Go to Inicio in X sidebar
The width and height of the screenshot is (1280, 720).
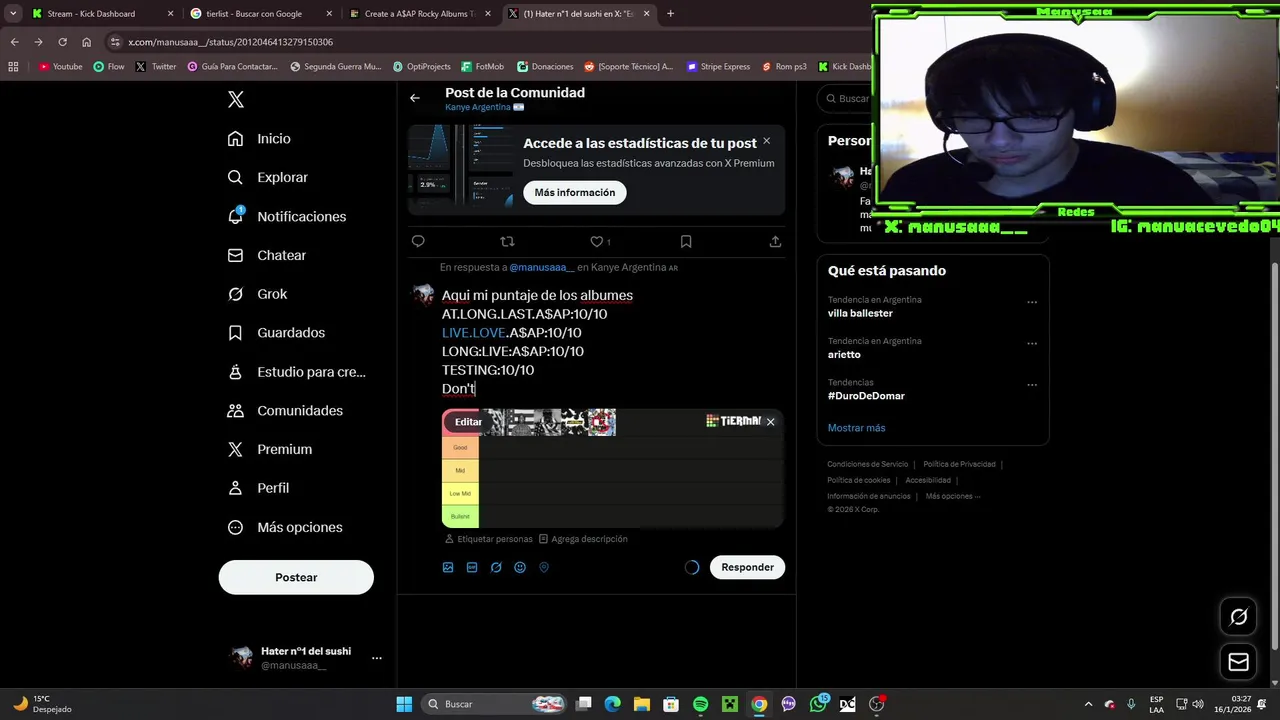pos(259,139)
